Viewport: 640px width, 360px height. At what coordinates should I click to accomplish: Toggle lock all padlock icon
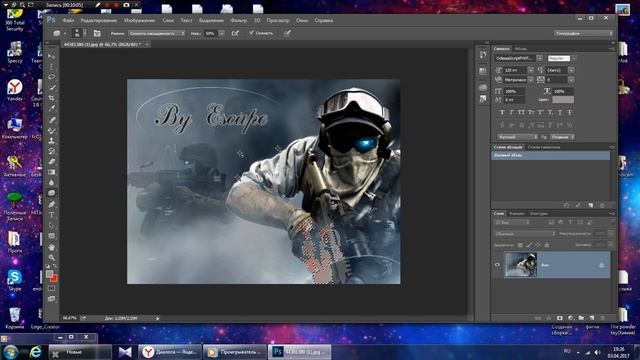[x=547, y=245]
